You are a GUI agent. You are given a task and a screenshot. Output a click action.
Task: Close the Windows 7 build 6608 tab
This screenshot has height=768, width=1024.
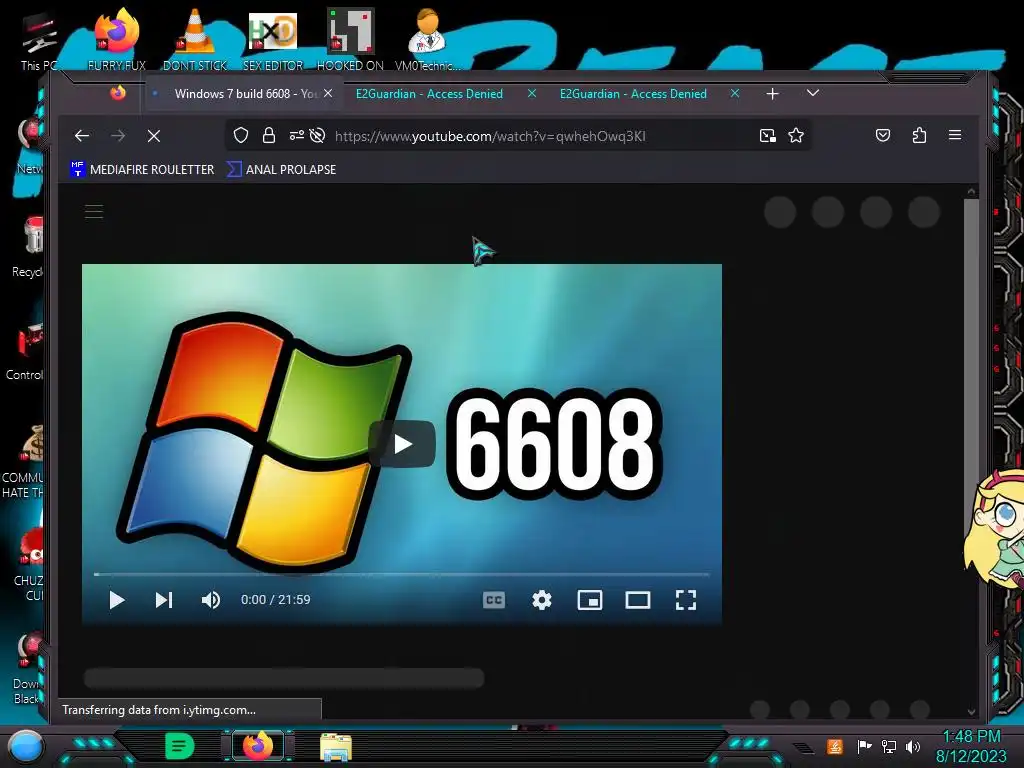click(x=328, y=93)
